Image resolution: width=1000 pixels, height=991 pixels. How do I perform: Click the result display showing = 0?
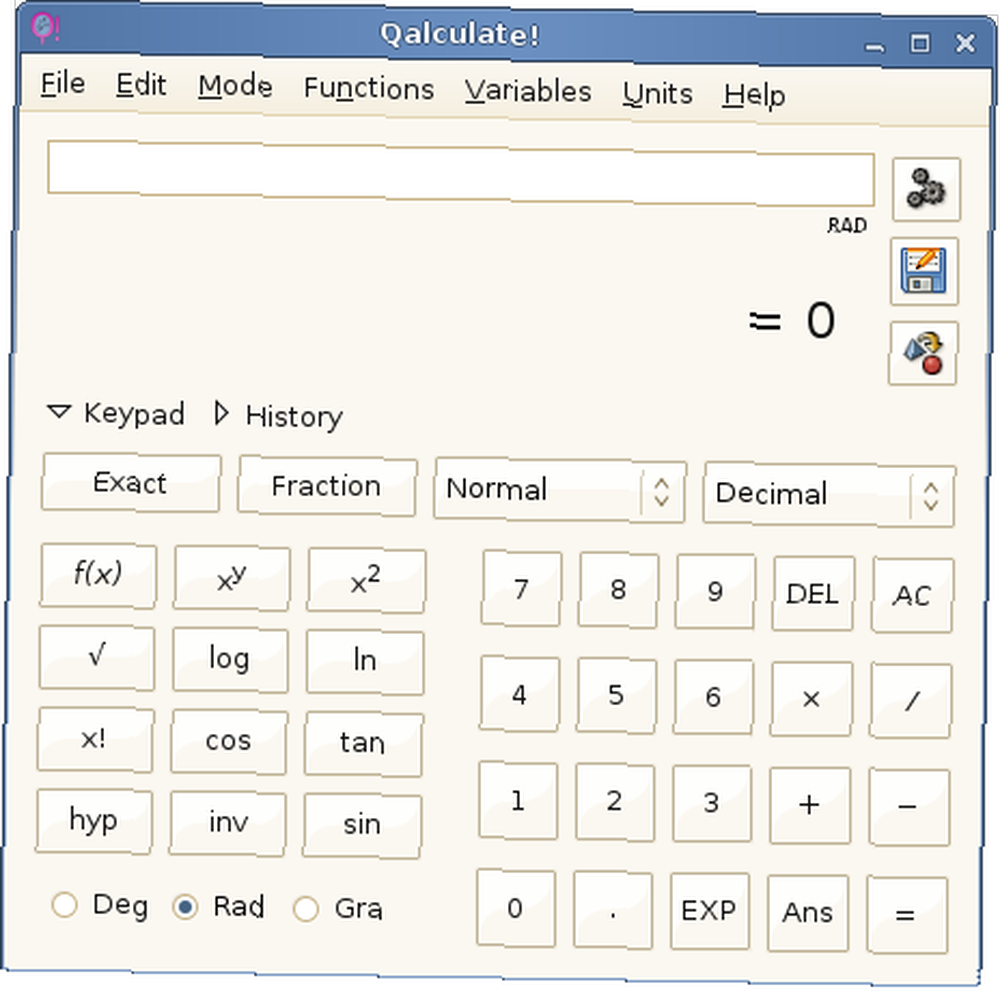tap(791, 320)
